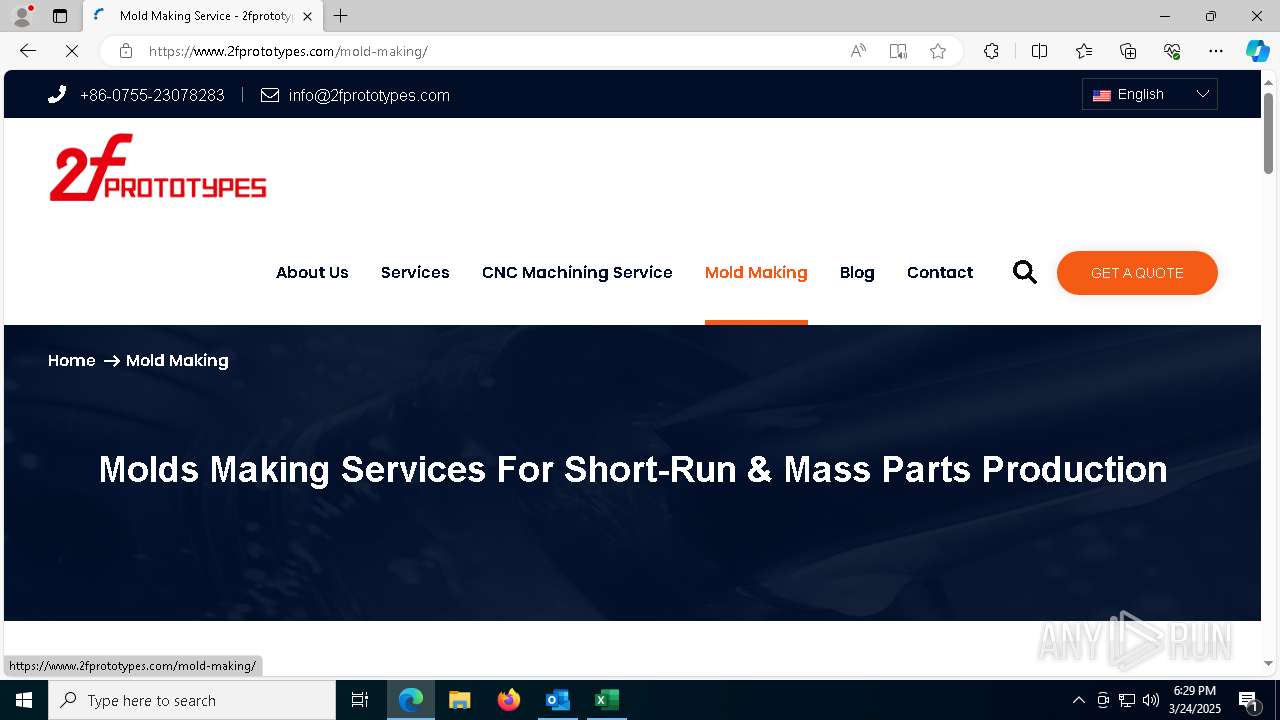Show hidden system tray icons
This screenshot has height=720, width=1280.
tap(1078, 700)
